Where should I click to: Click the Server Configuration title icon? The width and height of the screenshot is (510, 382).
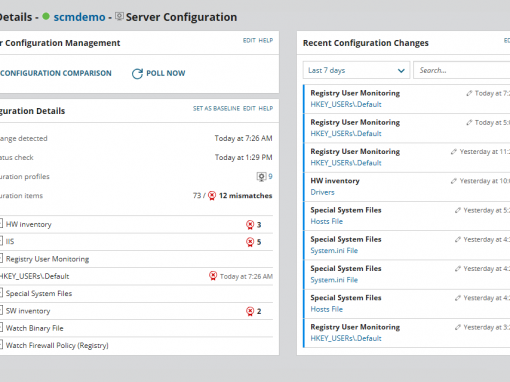(x=119, y=16)
